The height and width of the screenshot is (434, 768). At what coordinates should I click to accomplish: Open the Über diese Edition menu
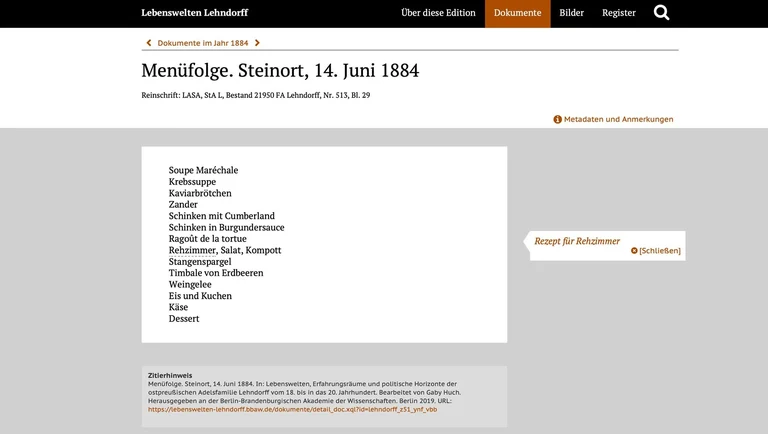[438, 13]
